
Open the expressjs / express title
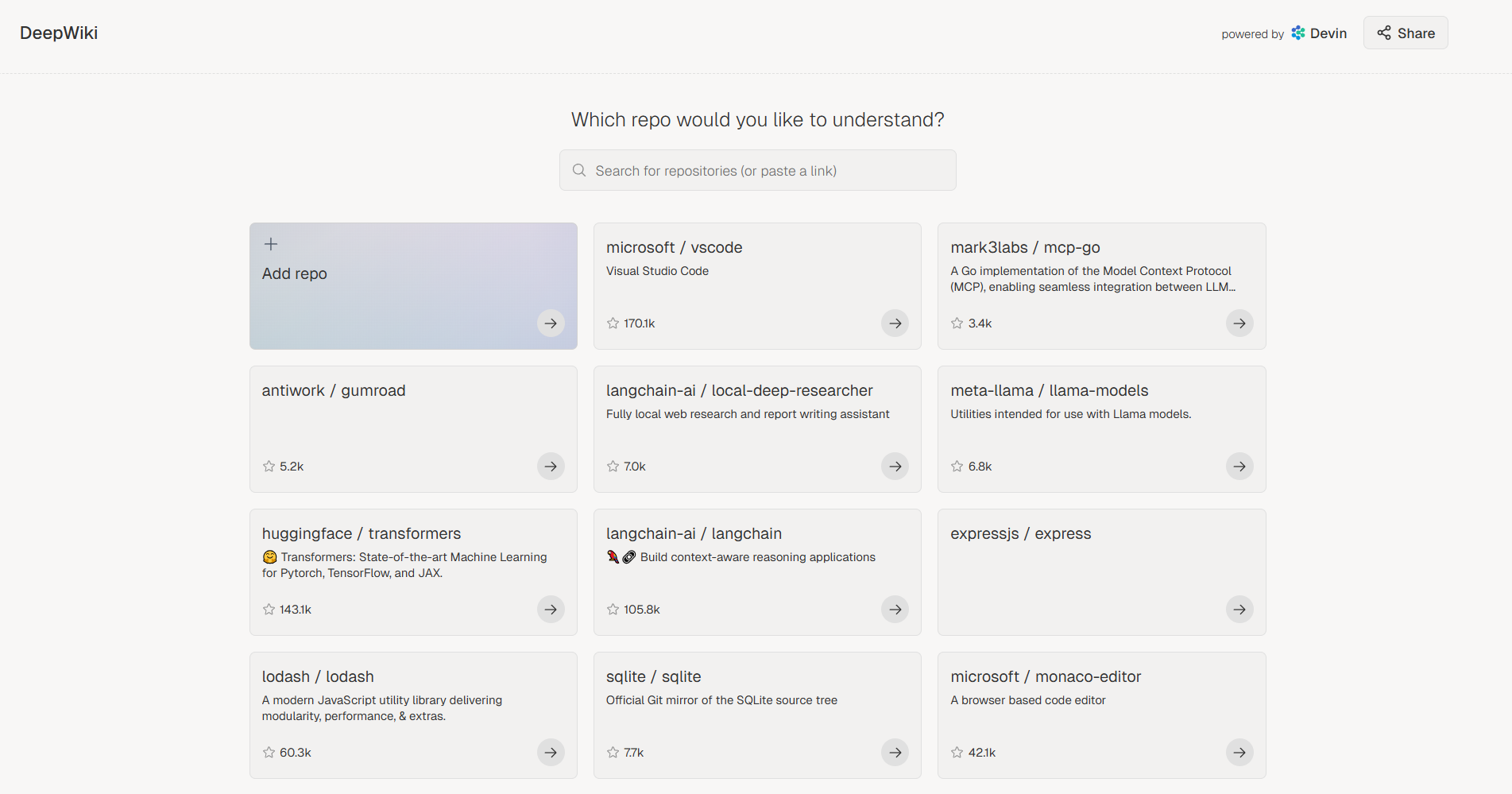[x=1021, y=533]
